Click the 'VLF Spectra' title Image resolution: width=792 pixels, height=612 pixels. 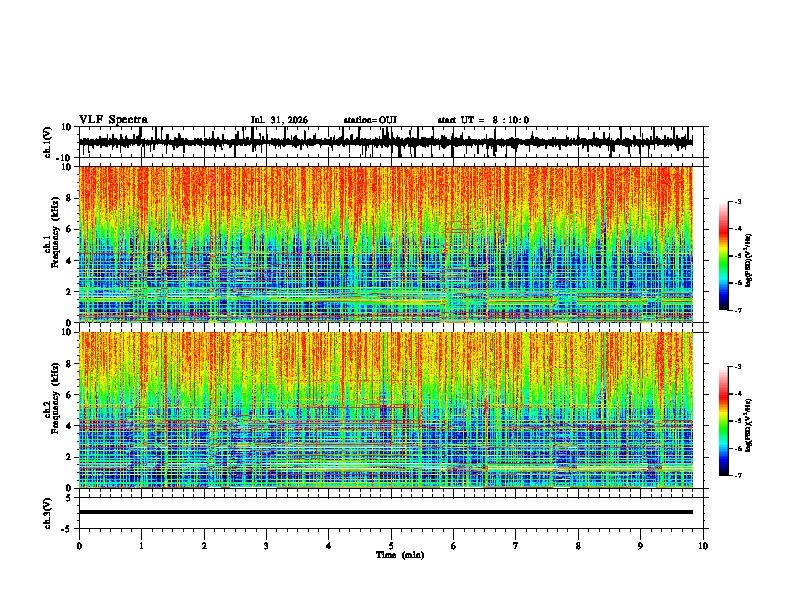[113, 120]
